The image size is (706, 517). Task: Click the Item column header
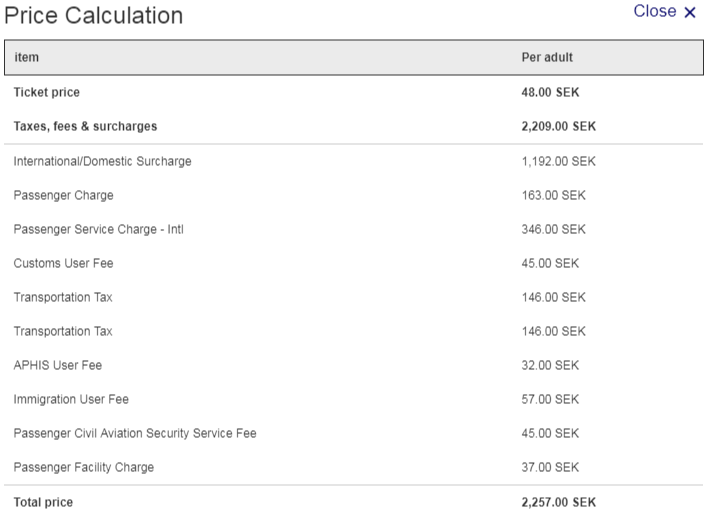(x=26, y=58)
